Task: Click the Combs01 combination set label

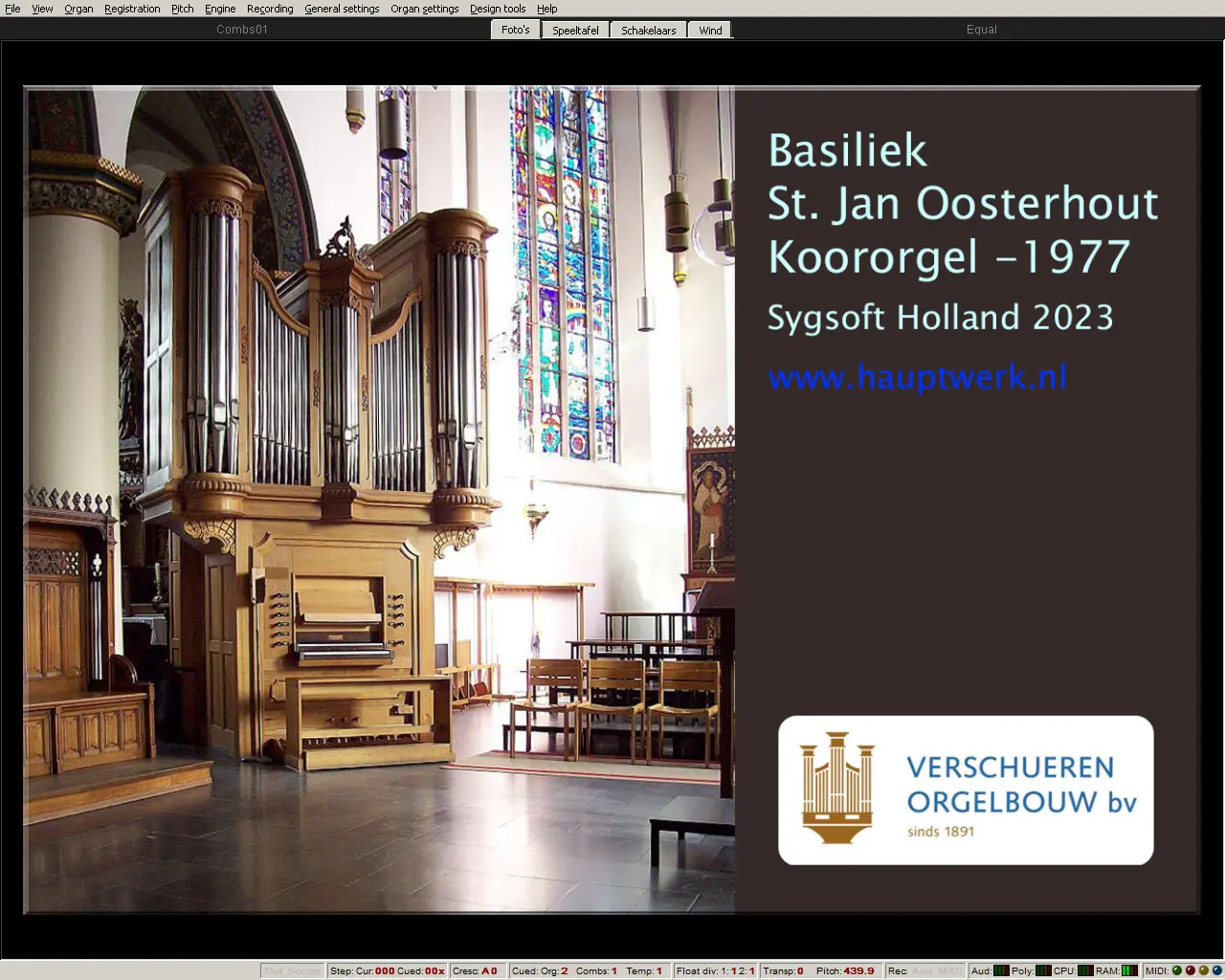Action: coord(242,30)
